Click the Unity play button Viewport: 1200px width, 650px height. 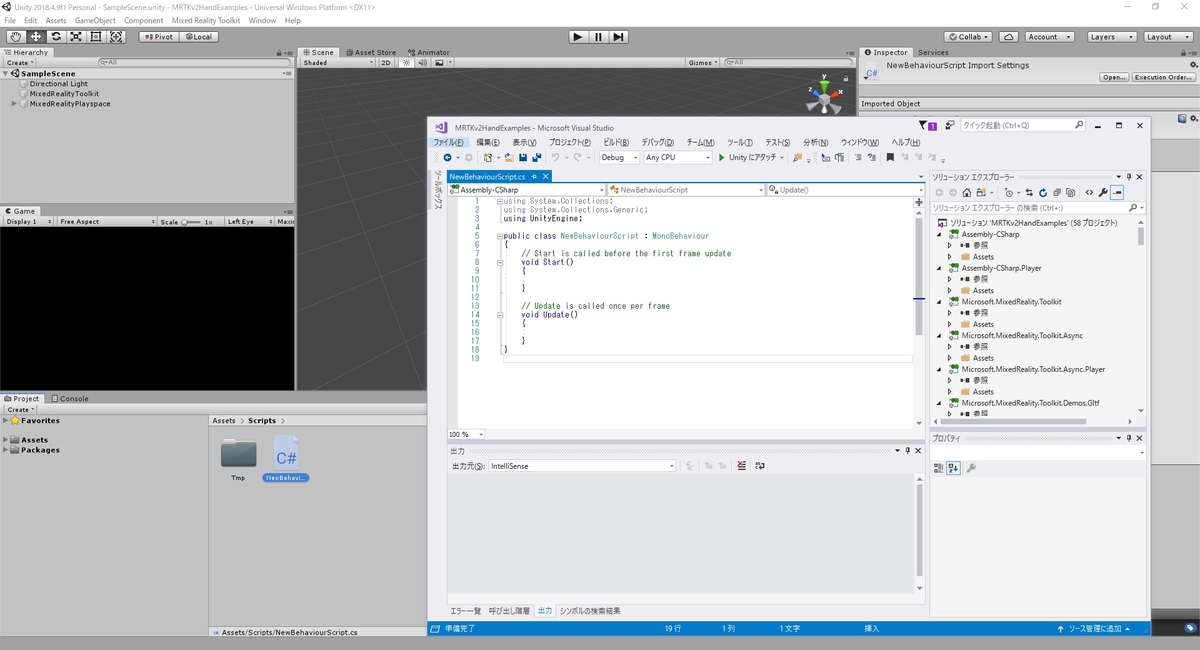point(578,37)
